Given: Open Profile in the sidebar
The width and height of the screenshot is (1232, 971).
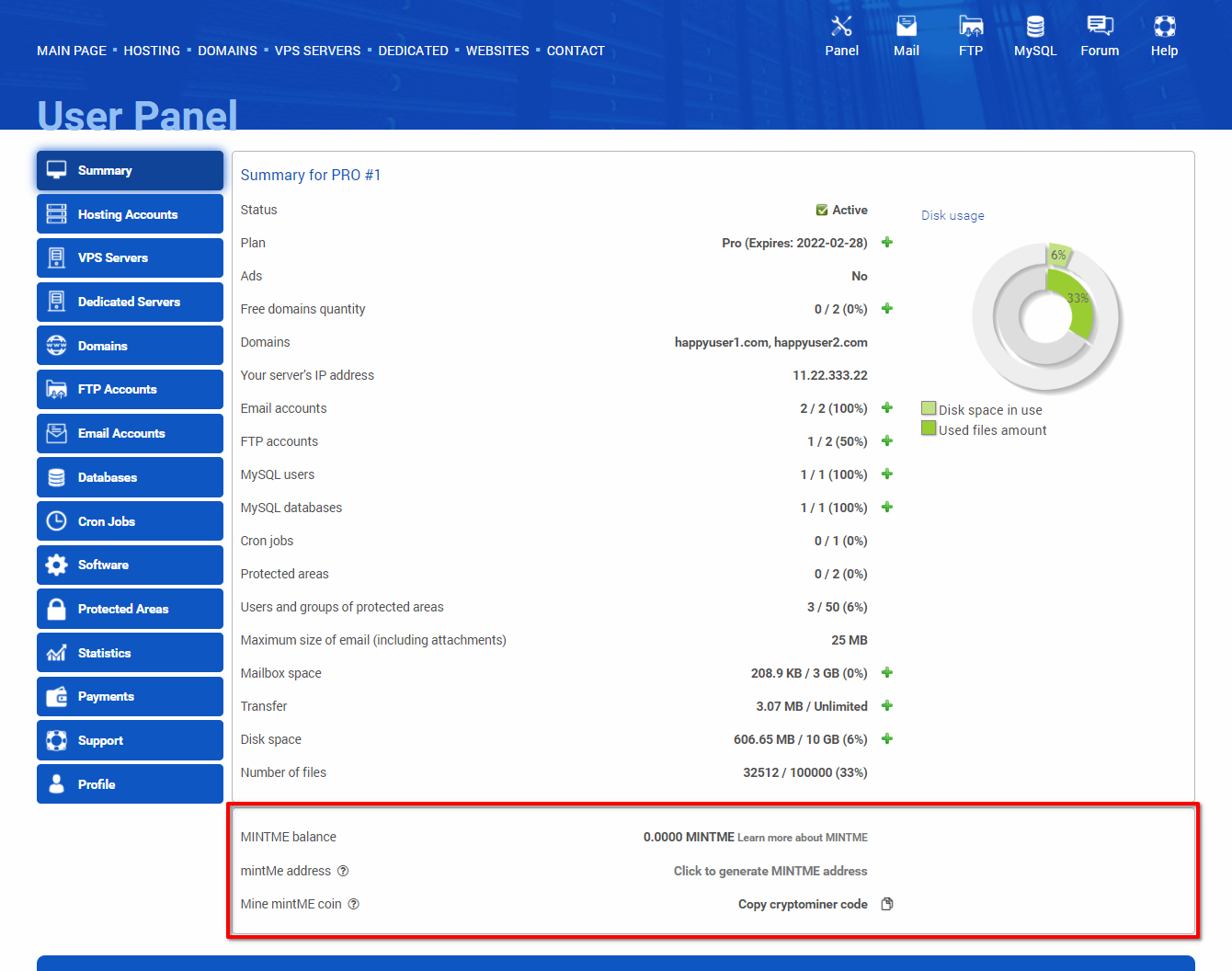Looking at the screenshot, I should (130, 784).
